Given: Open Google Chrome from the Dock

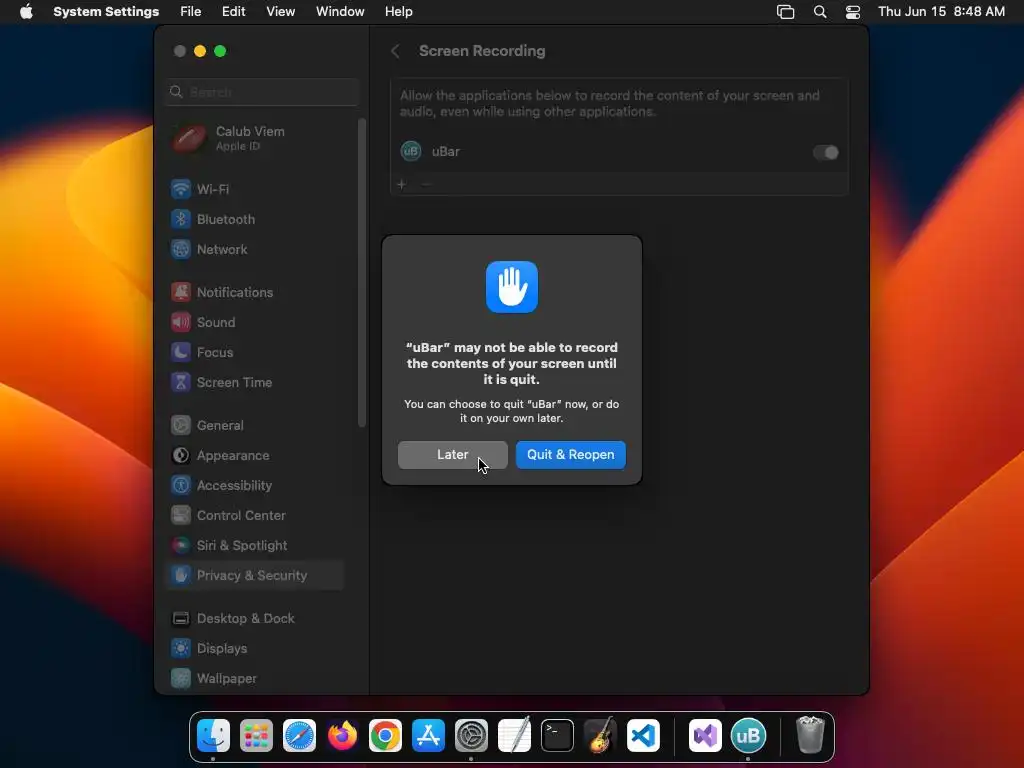Looking at the screenshot, I should click(x=385, y=735).
